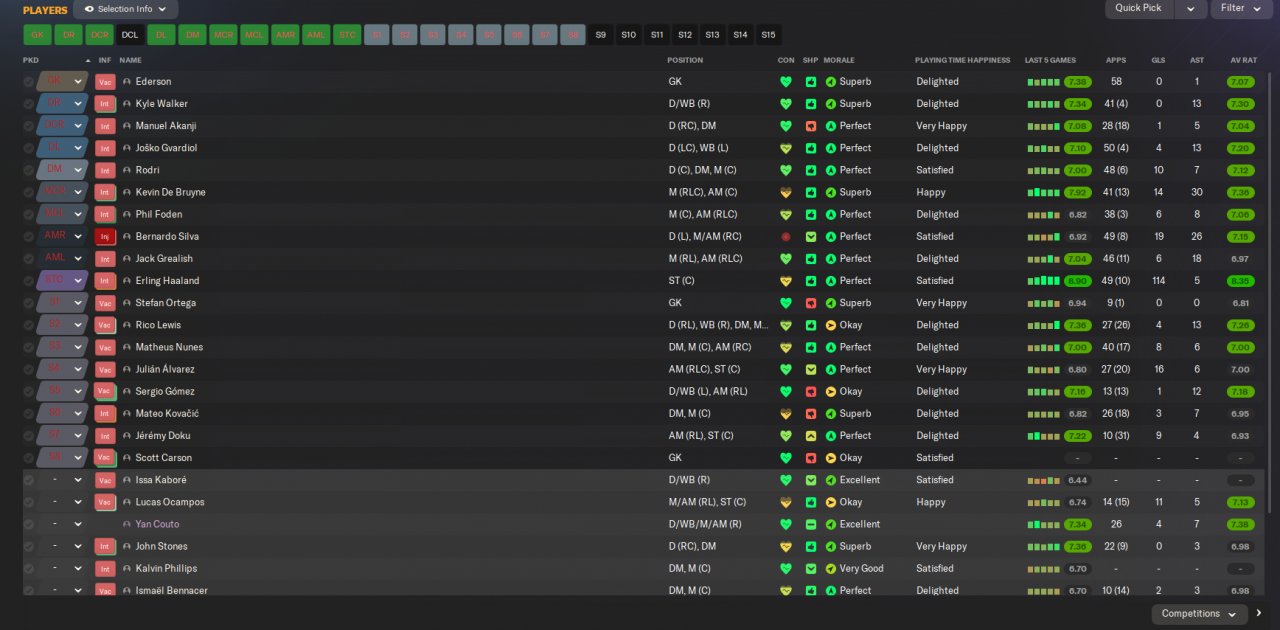Click the morale arrow icon for Rodri
The width and height of the screenshot is (1280, 630).
[x=830, y=170]
